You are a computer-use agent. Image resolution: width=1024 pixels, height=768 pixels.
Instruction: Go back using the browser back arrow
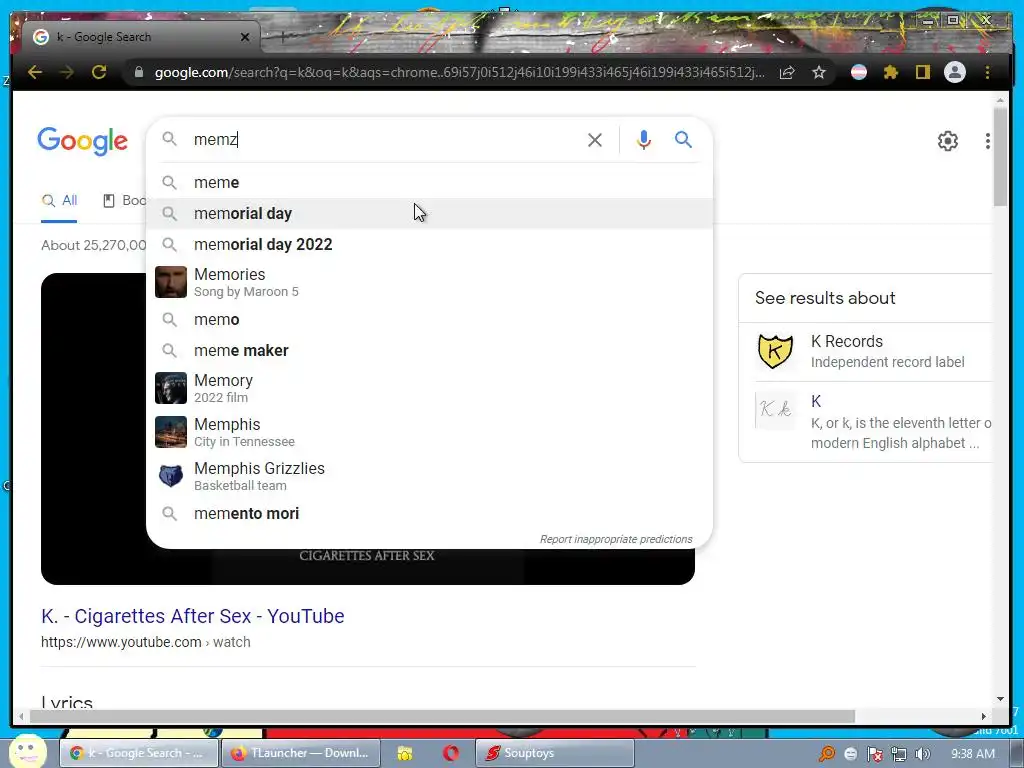pyautogui.click(x=35, y=72)
